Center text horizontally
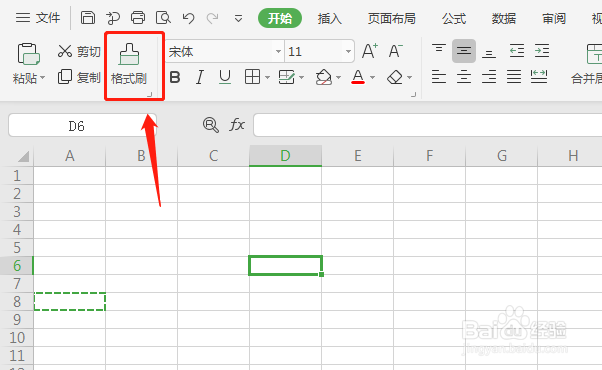This screenshot has width=602, height=370. (x=464, y=77)
